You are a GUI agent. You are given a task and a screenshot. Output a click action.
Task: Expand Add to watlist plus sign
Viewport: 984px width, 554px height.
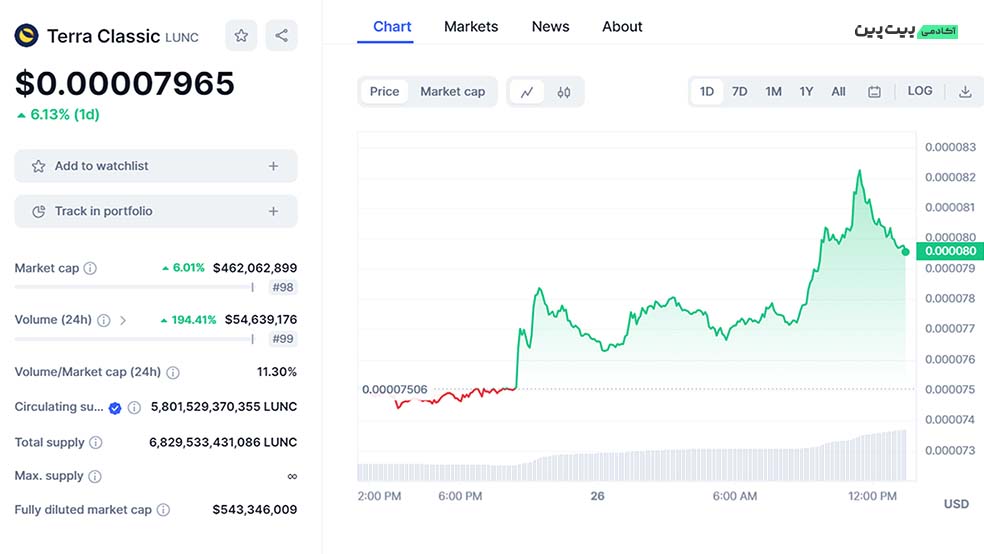(x=273, y=166)
